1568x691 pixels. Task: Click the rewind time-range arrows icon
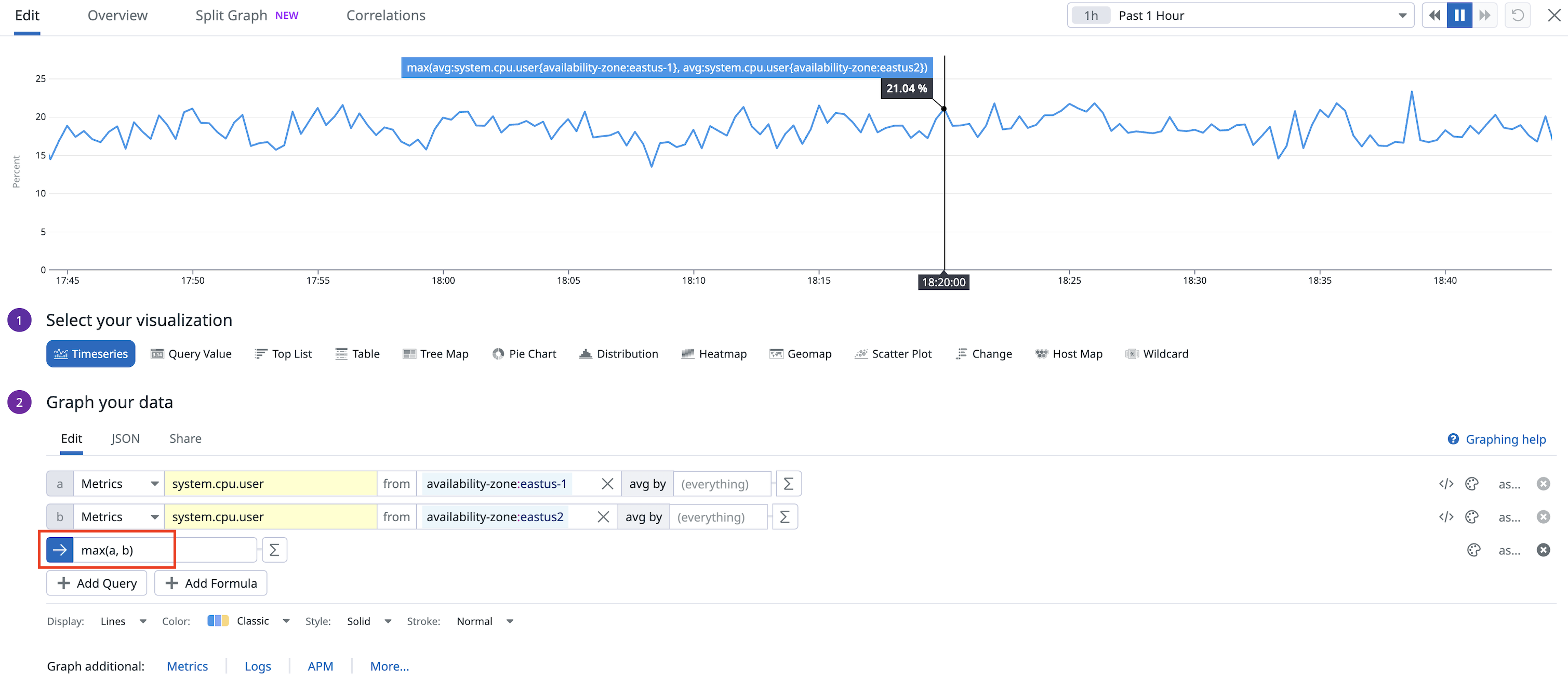[x=1434, y=16]
